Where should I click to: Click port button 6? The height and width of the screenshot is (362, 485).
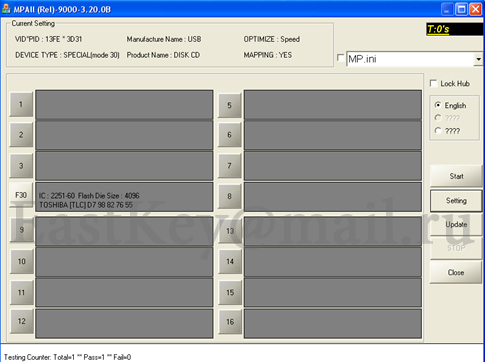click(x=229, y=135)
